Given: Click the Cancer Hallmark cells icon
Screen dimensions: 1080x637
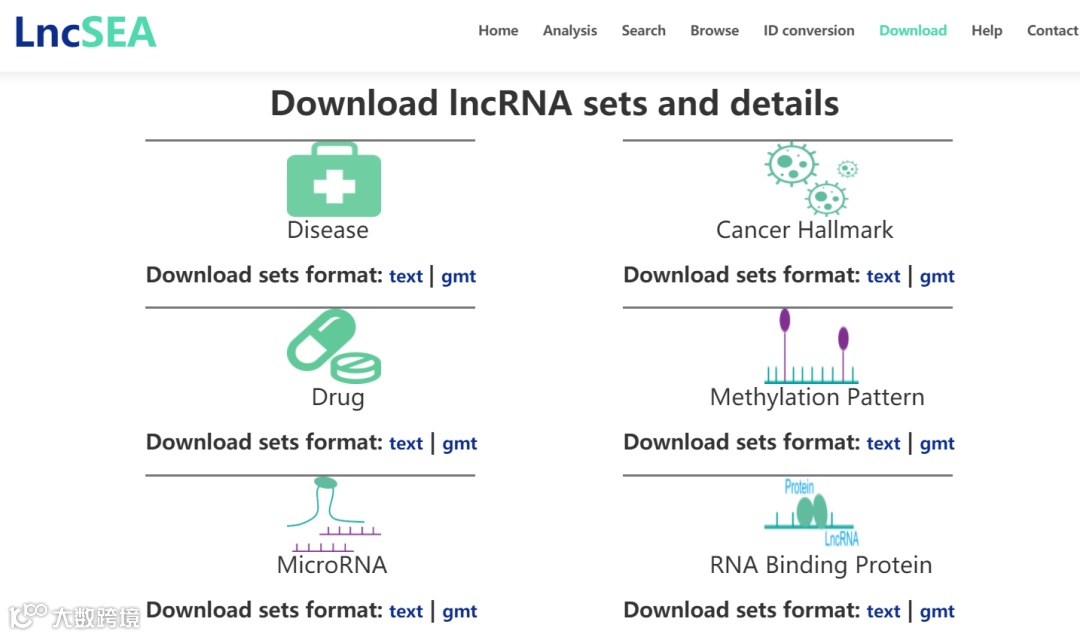Looking at the screenshot, I should pos(809,178).
